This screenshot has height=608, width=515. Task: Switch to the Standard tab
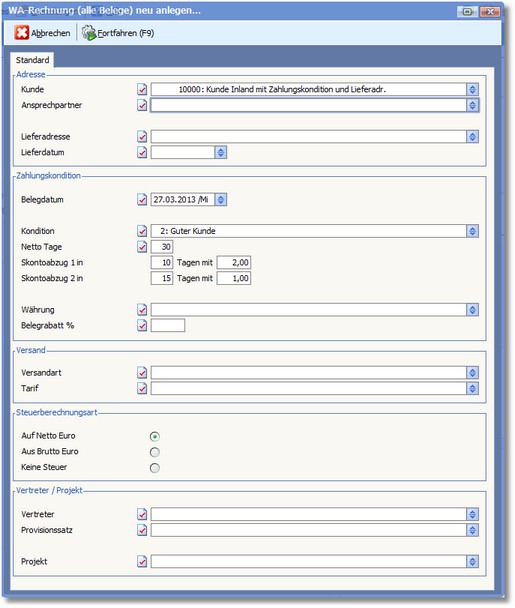(x=33, y=60)
